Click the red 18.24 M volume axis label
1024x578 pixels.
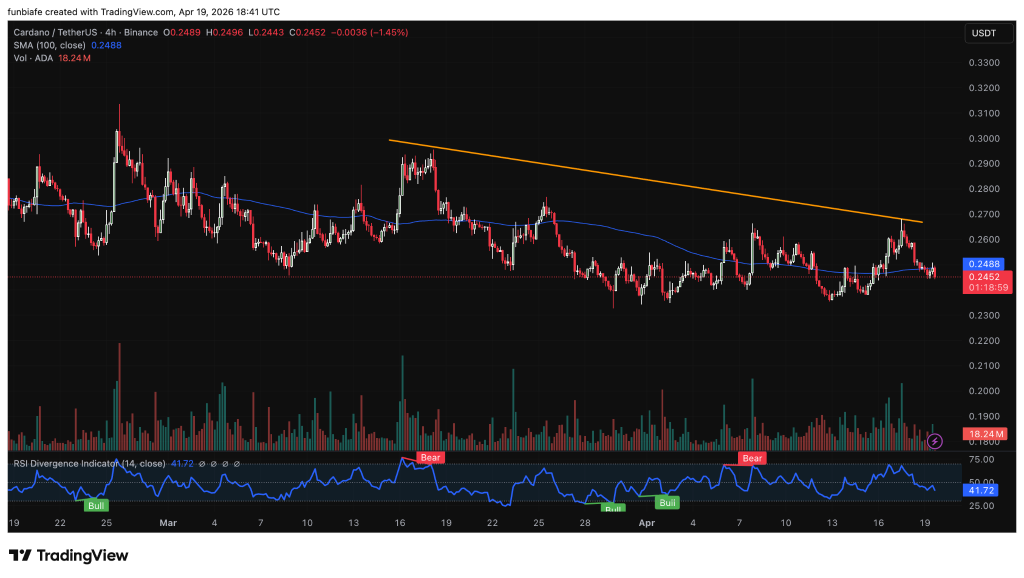pyautogui.click(x=984, y=434)
